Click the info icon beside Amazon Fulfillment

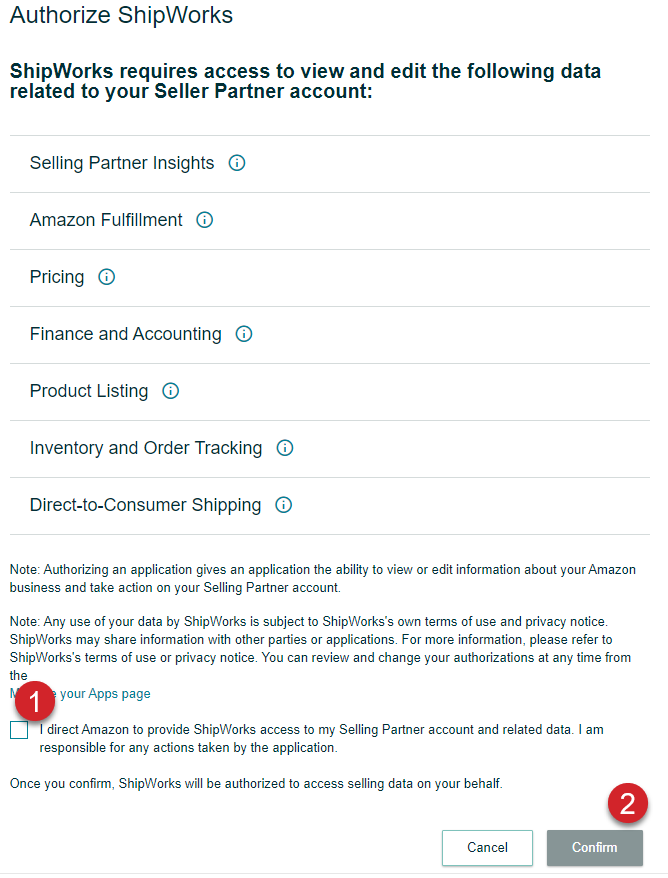tap(204, 220)
